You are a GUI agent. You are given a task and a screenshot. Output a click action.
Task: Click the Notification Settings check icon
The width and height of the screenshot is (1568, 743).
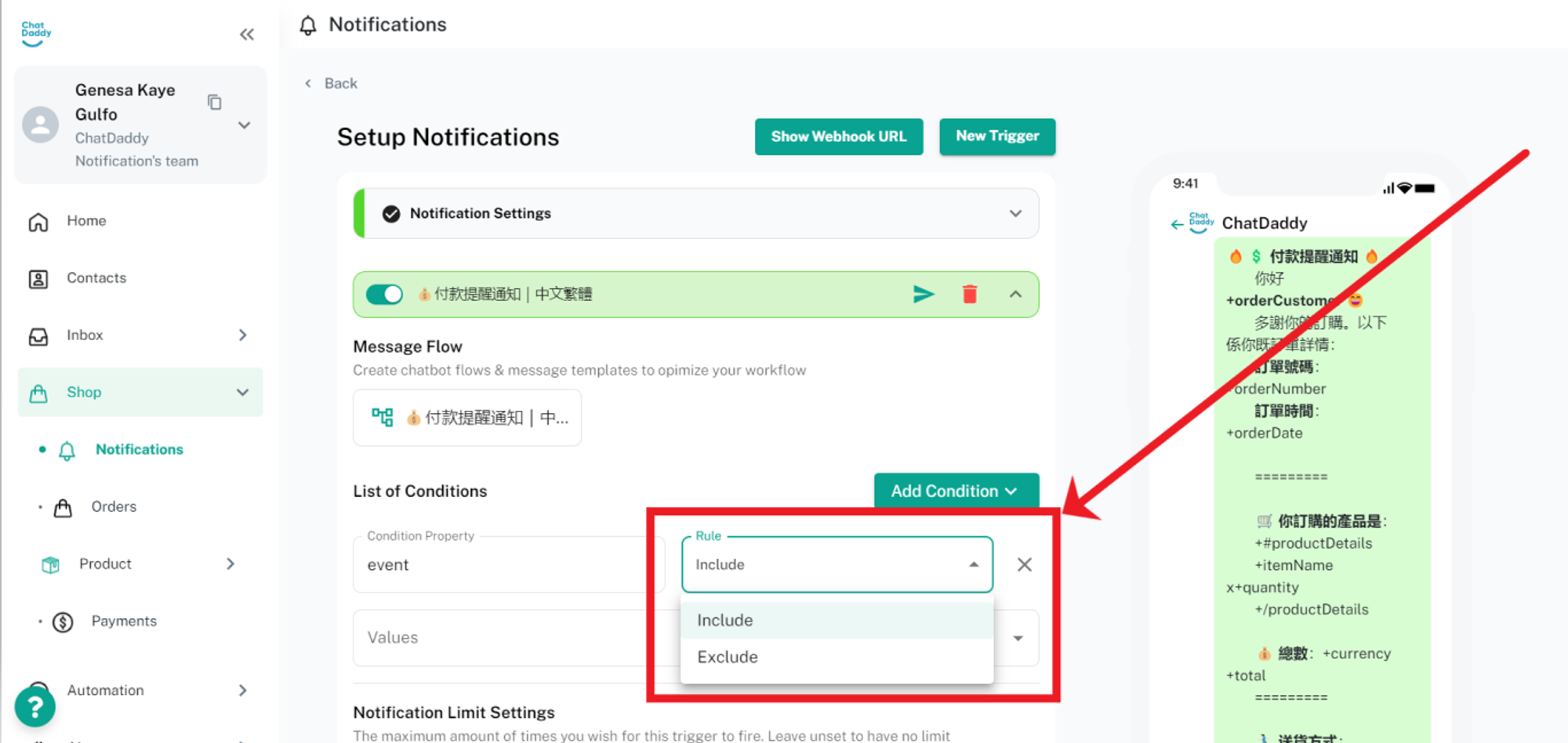391,214
